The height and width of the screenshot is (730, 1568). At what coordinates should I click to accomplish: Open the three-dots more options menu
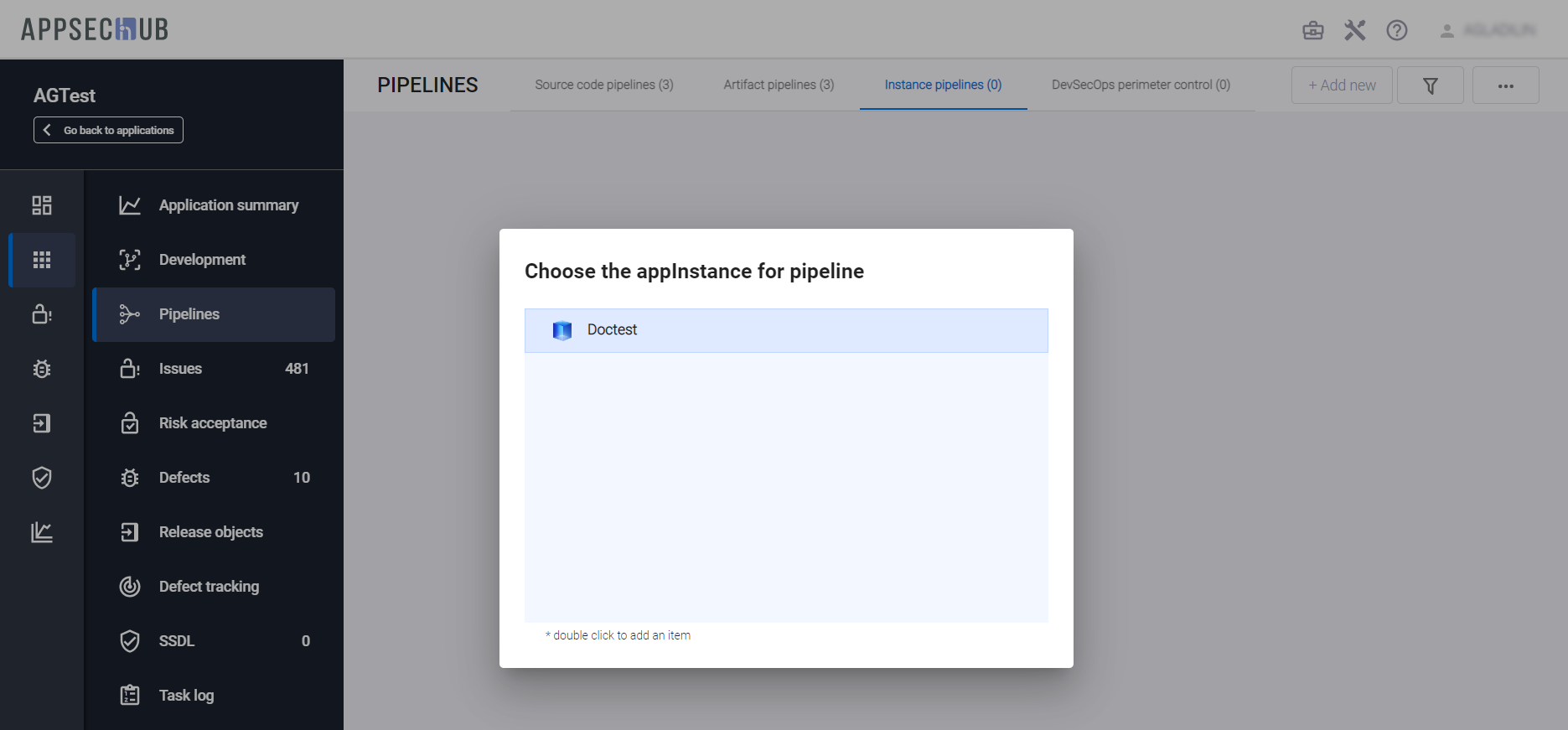pyautogui.click(x=1505, y=85)
